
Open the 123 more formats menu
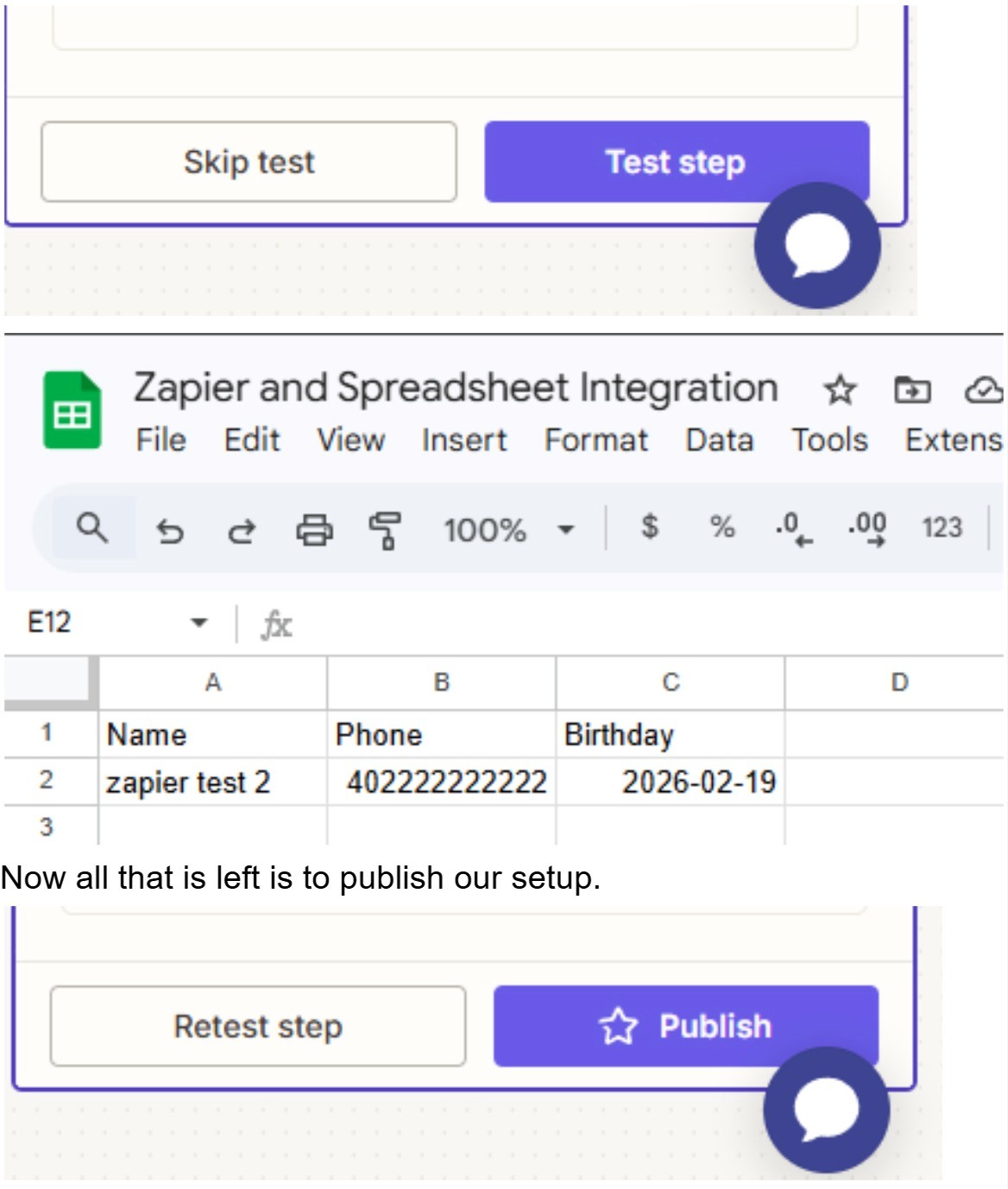coord(942,527)
